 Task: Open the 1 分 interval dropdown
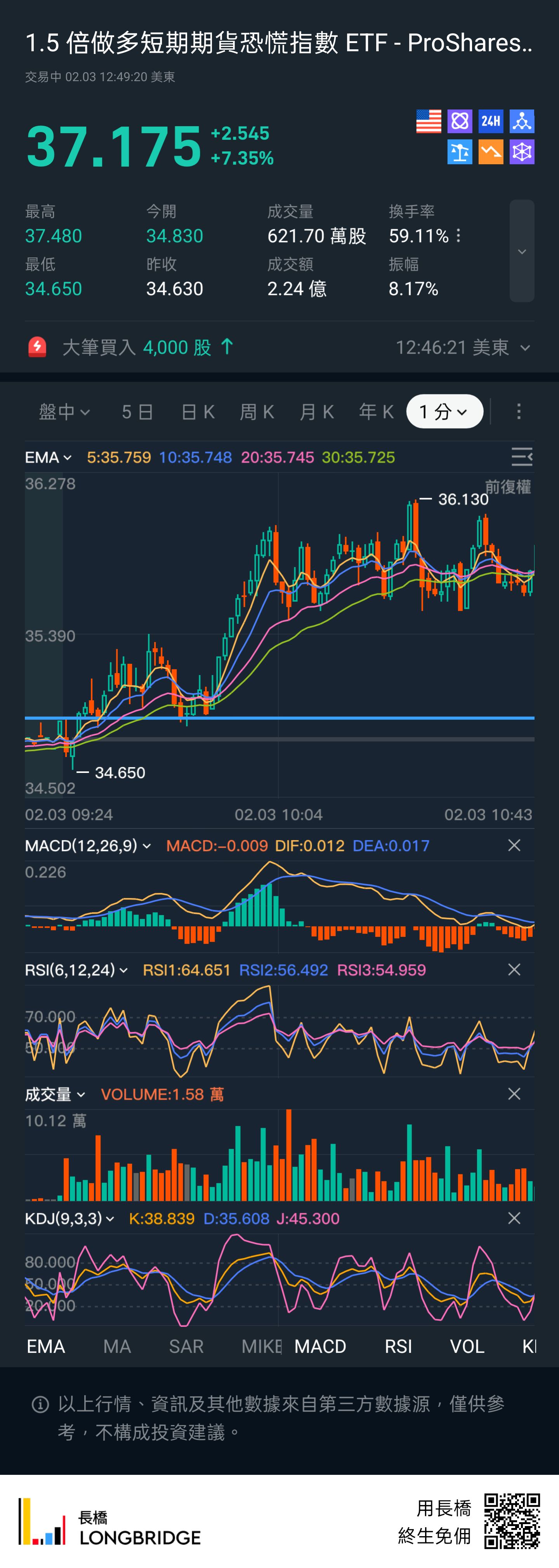444,412
